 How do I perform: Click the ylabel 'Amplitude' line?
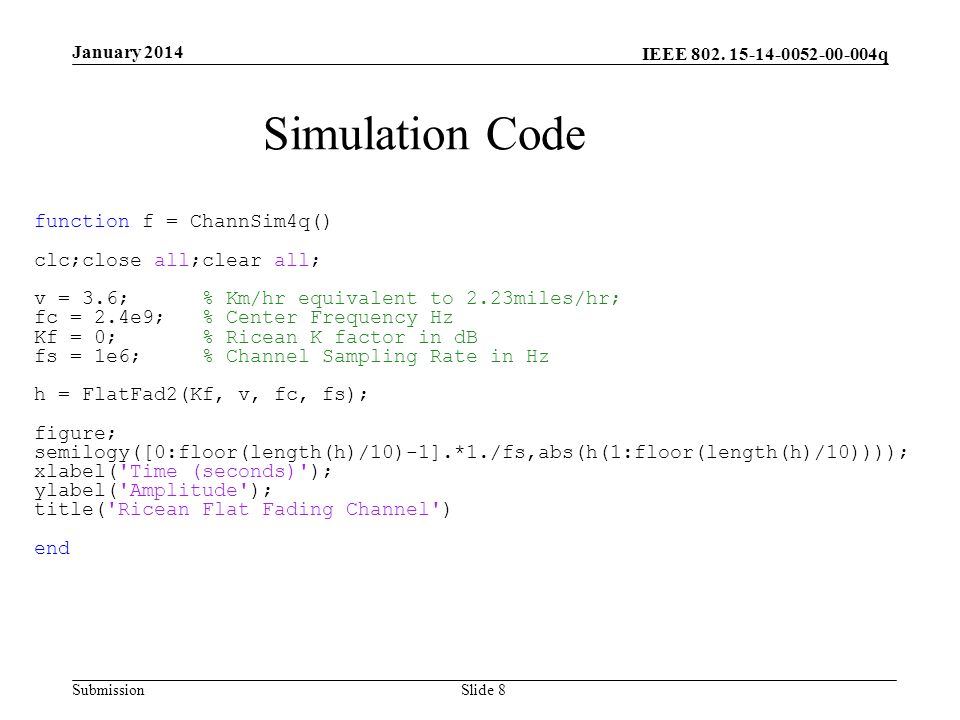coord(153,490)
